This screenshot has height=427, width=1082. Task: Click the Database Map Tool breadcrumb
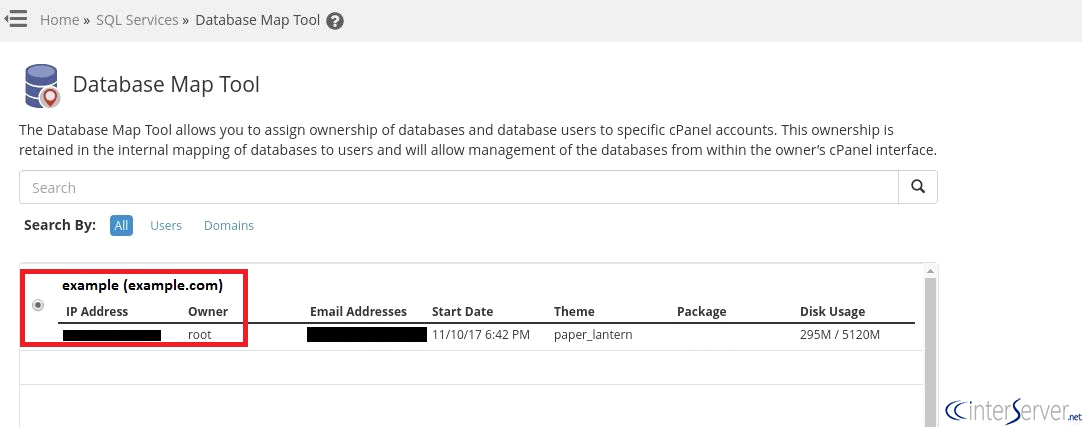257,20
